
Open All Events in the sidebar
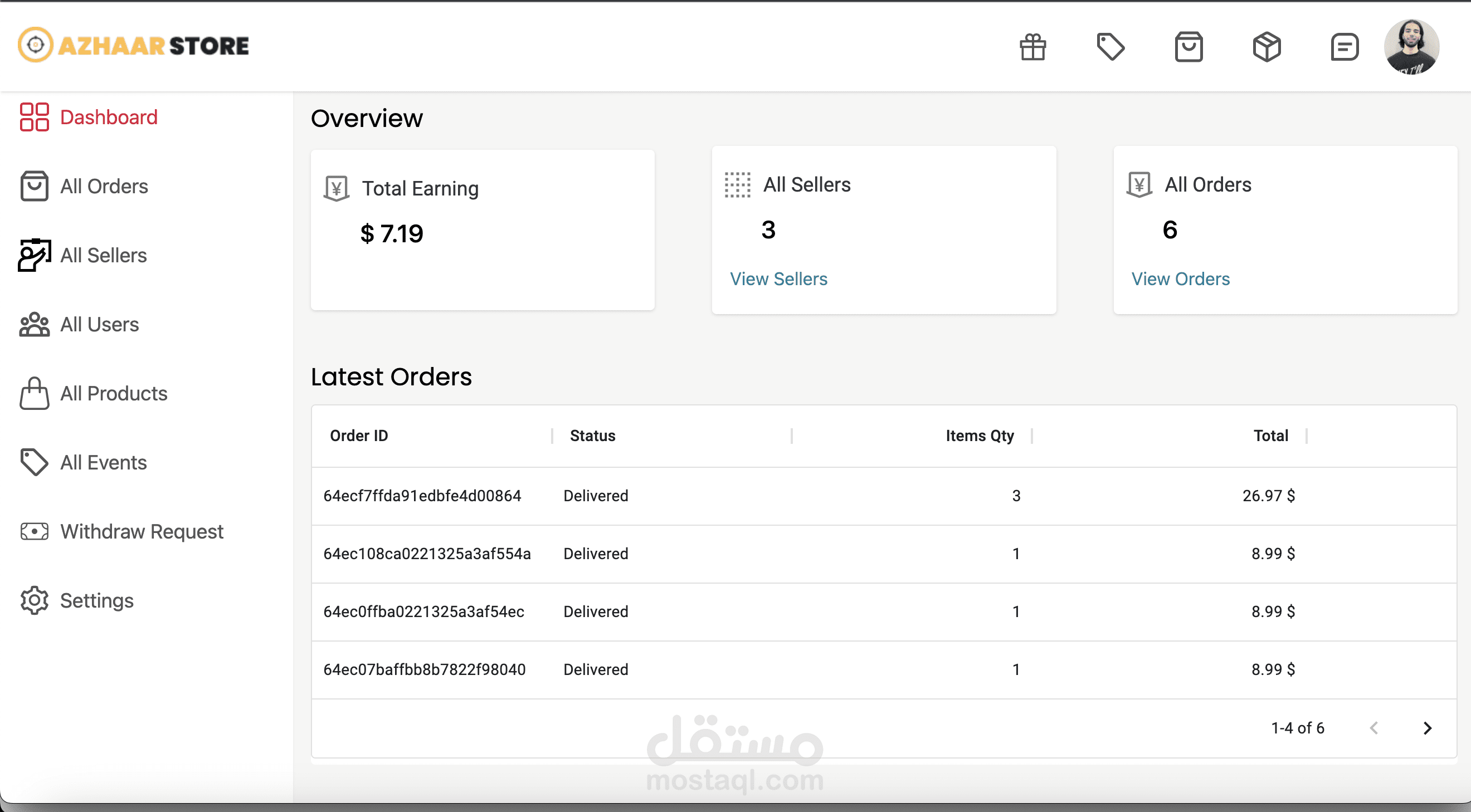coord(103,462)
